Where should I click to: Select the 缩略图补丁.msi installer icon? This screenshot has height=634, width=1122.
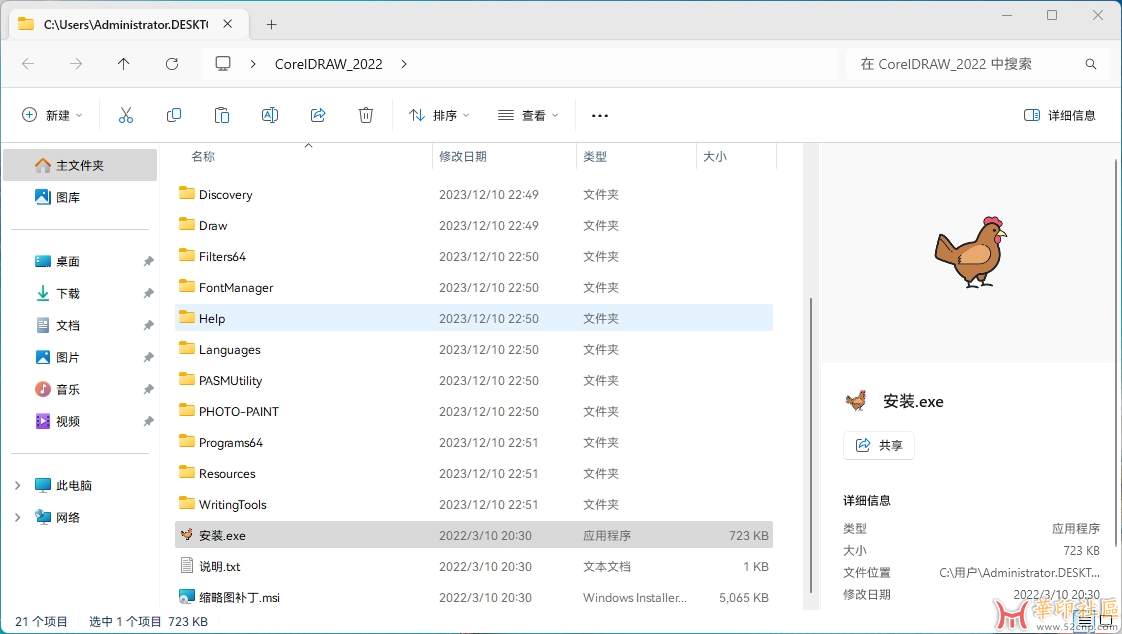point(187,597)
